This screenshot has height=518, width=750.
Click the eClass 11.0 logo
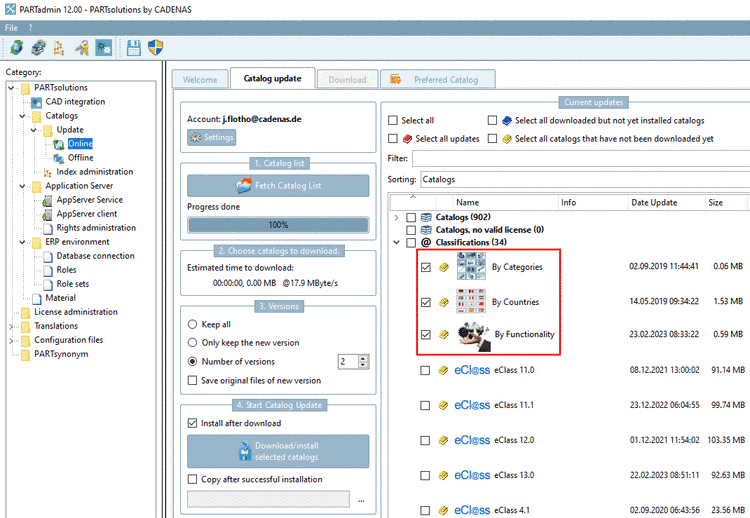pos(472,370)
